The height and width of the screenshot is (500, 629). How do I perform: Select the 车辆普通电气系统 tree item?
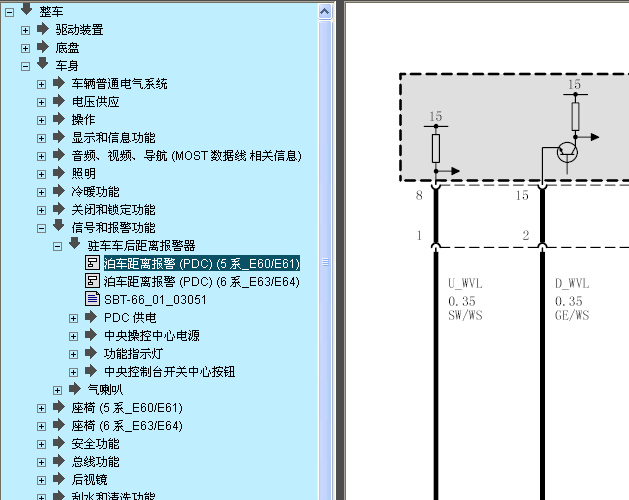pos(120,84)
